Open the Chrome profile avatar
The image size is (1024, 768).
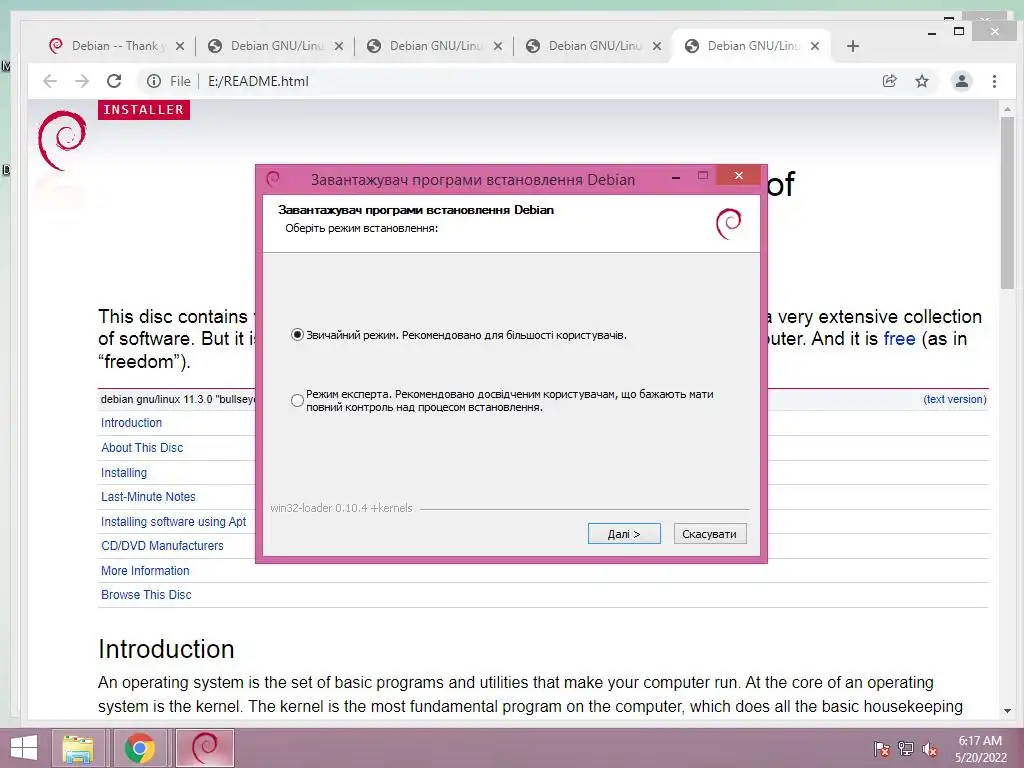tap(961, 81)
